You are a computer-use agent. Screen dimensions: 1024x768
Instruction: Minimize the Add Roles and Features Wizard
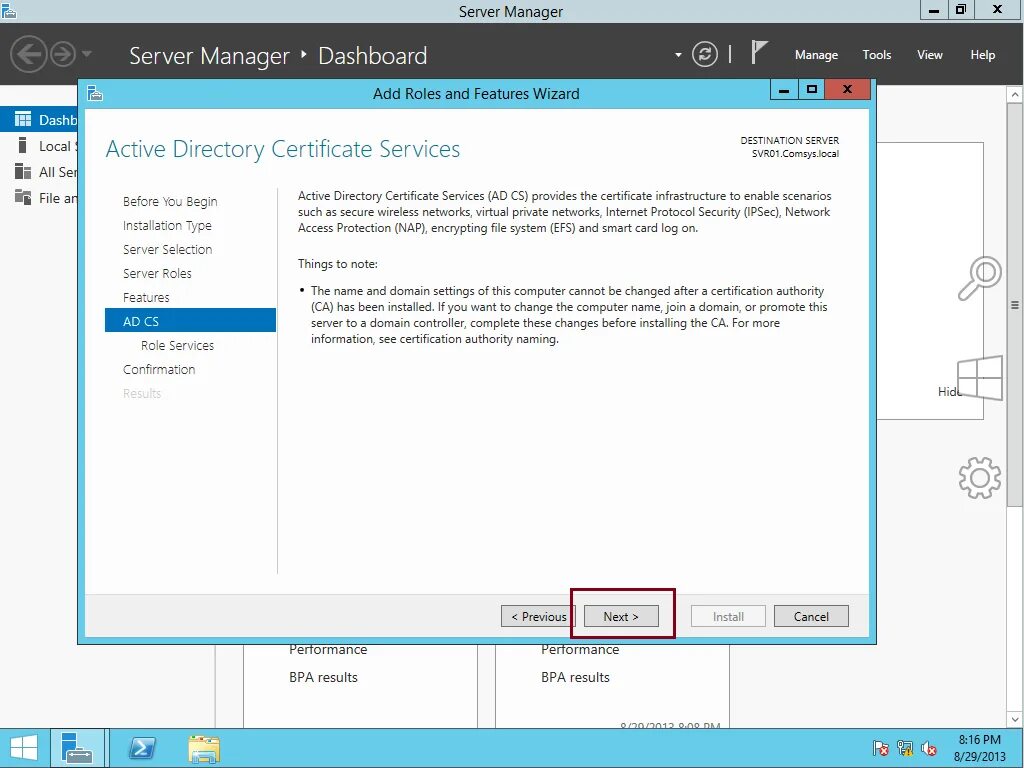(x=784, y=90)
